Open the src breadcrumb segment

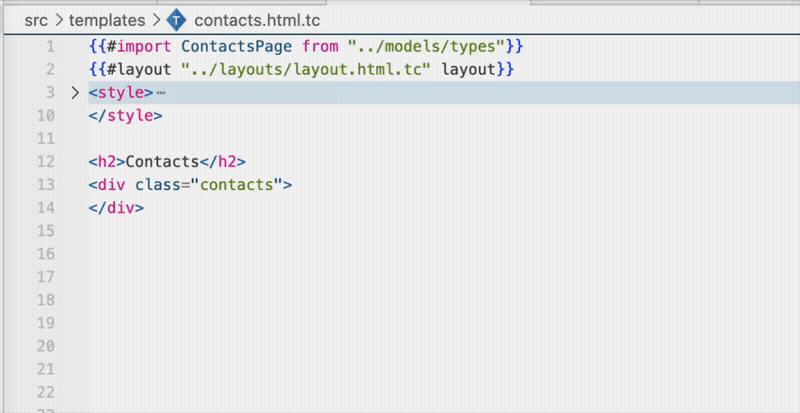click(36, 20)
